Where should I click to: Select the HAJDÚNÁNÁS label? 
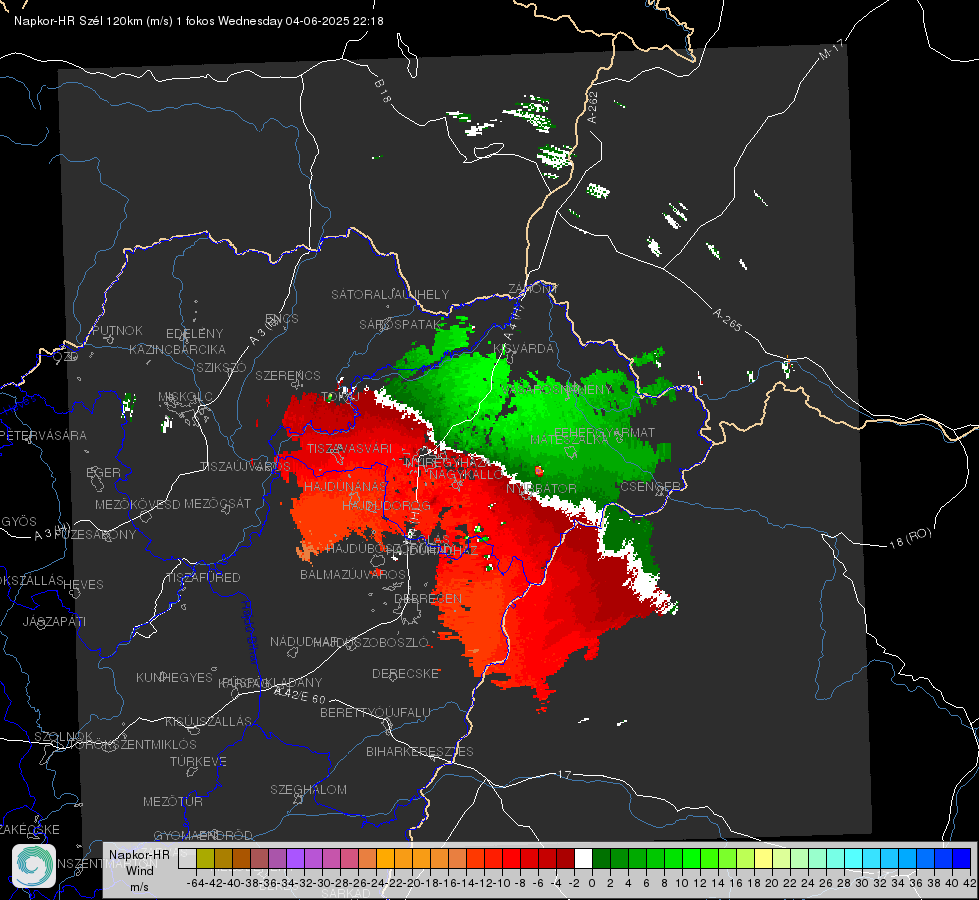(x=345, y=486)
